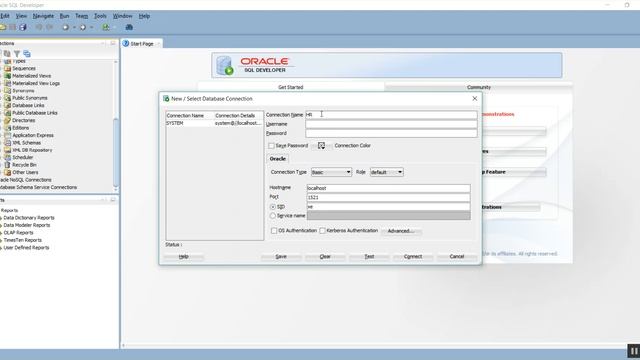Click the binoculars Find DB Object icon
Viewport: 640px width, 360px height.
[x=129, y=27]
